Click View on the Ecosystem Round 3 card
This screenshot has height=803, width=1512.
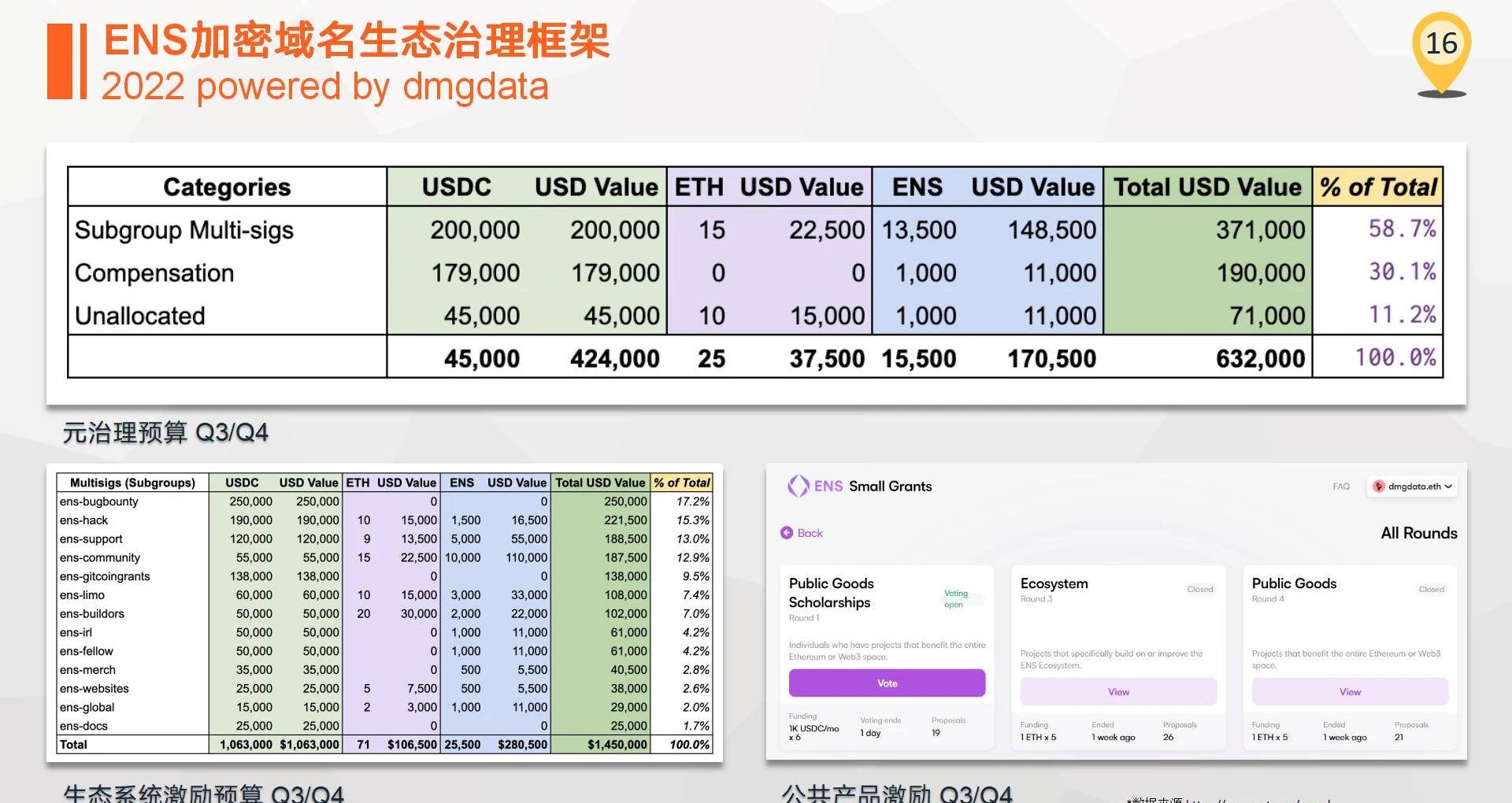click(x=1118, y=692)
